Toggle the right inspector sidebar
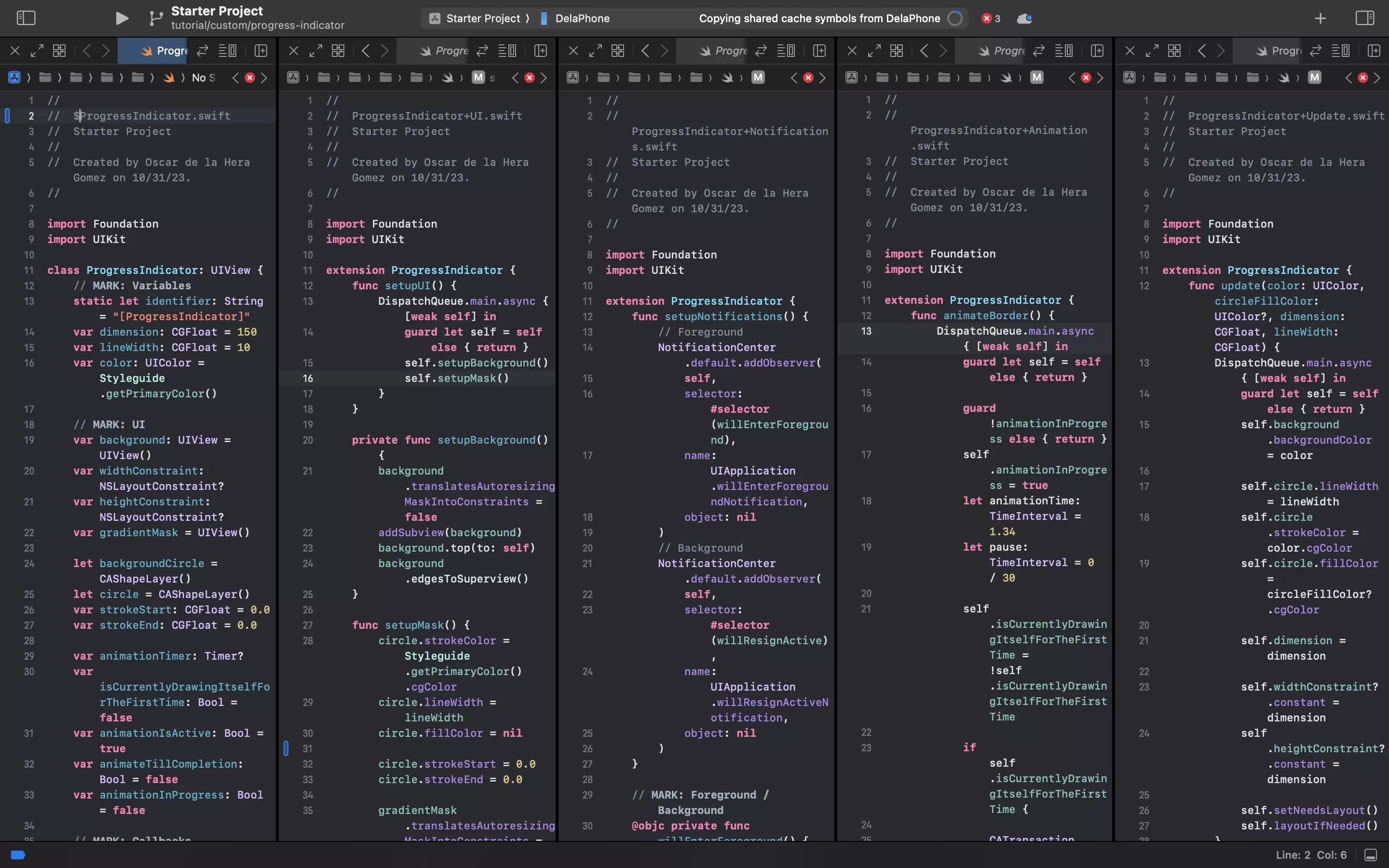Screen dimensions: 1389x868 coord(1364,18)
